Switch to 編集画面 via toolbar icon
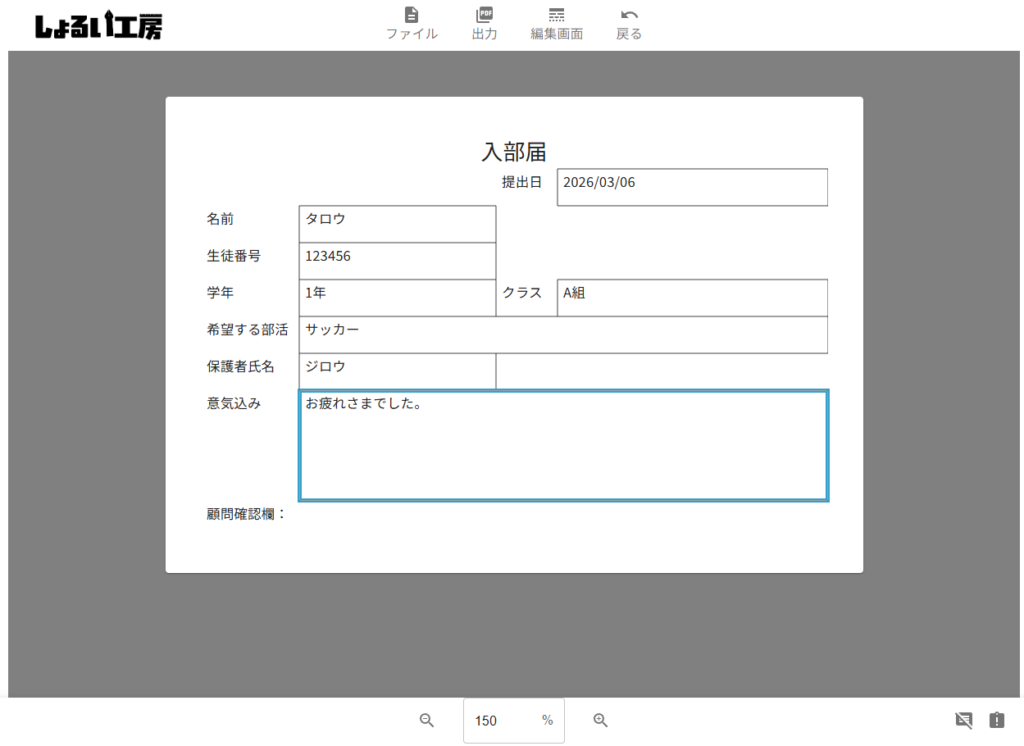The width and height of the screenshot is (1024, 746). pos(556,15)
